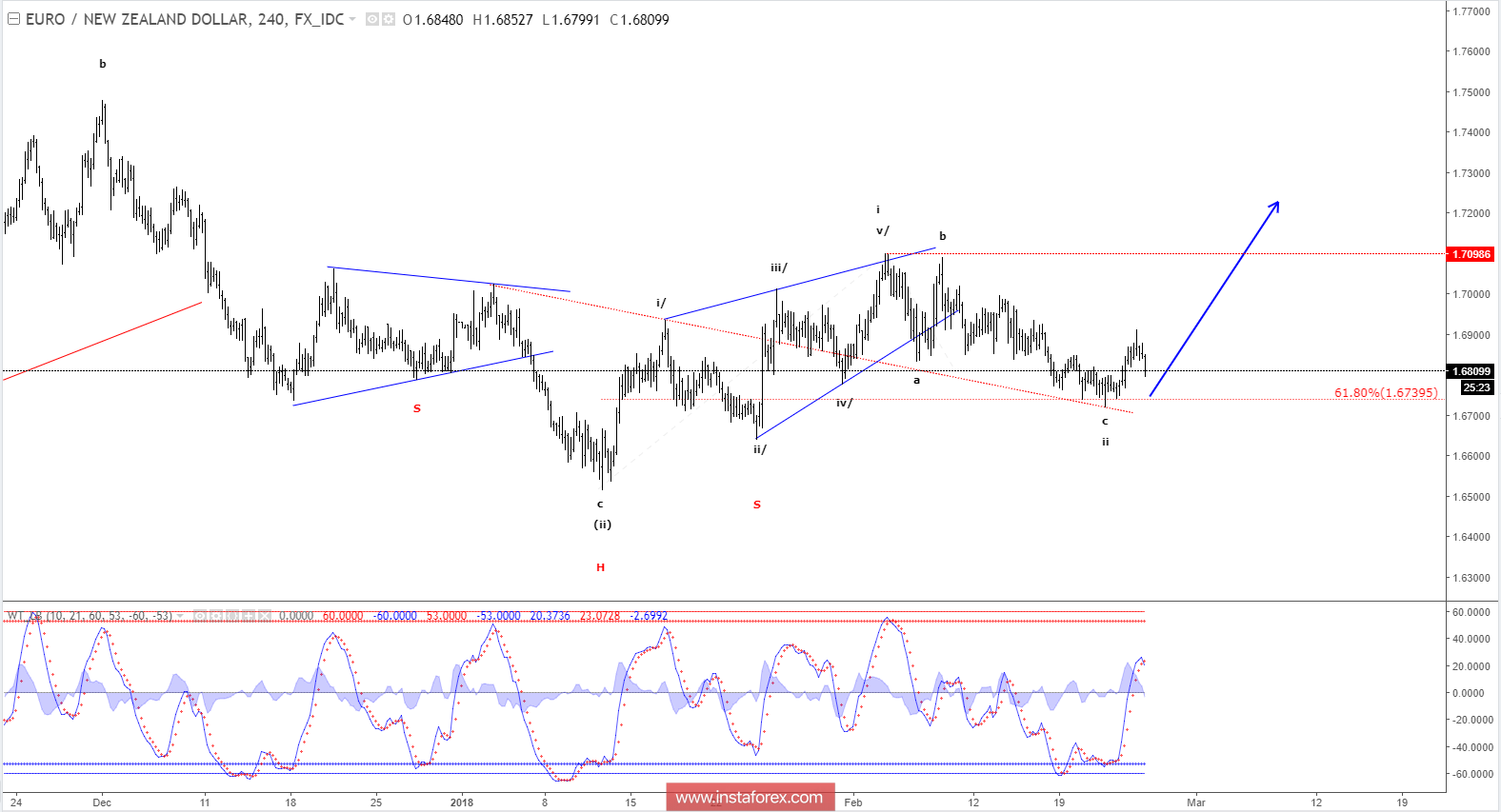Collapse the chart legend with the minus box
This screenshot has height=812, width=1501.
(x=13, y=19)
